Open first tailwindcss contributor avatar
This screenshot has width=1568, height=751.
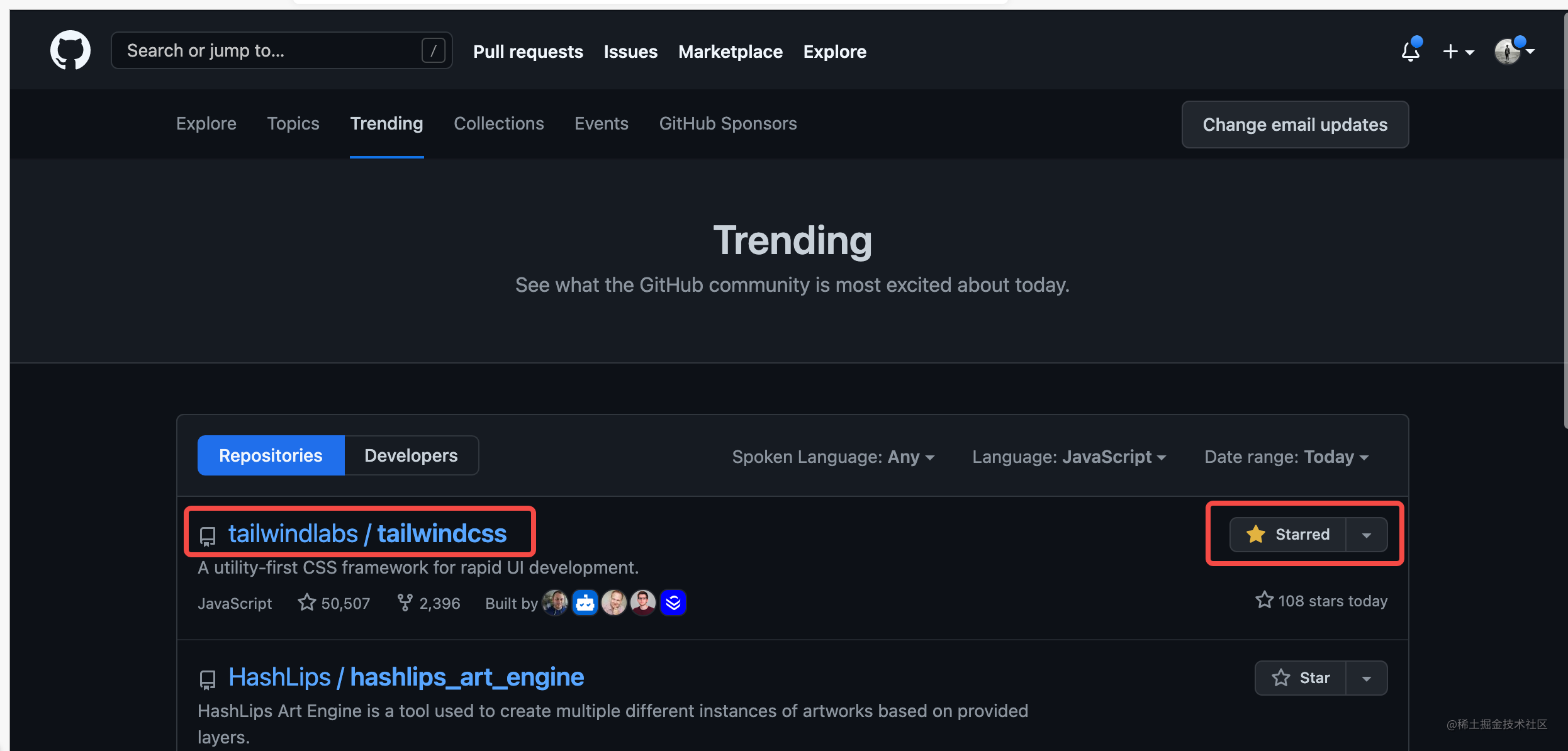pyautogui.click(x=555, y=603)
